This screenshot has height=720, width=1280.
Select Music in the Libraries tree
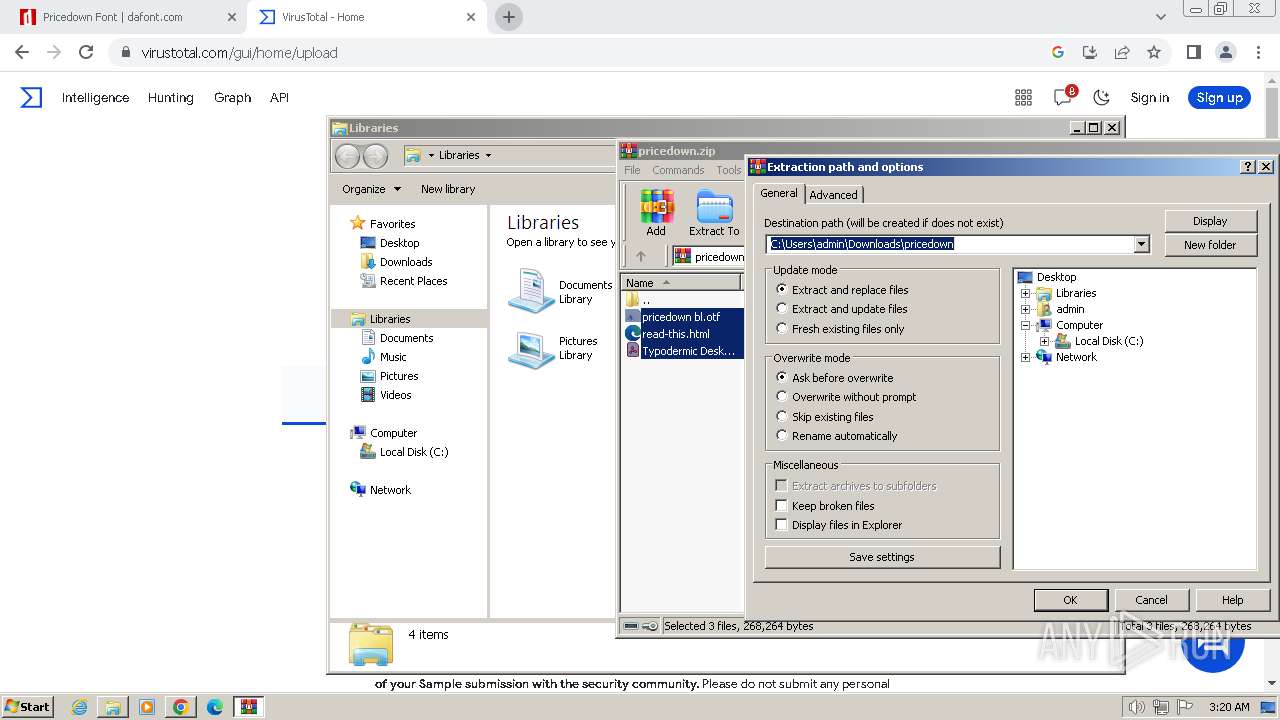pos(393,357)
